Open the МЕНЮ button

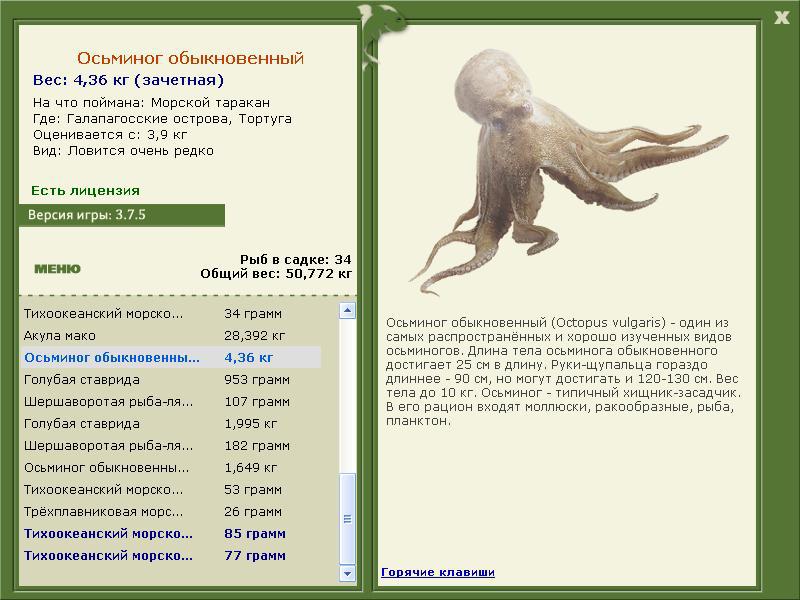click(57, 269)
